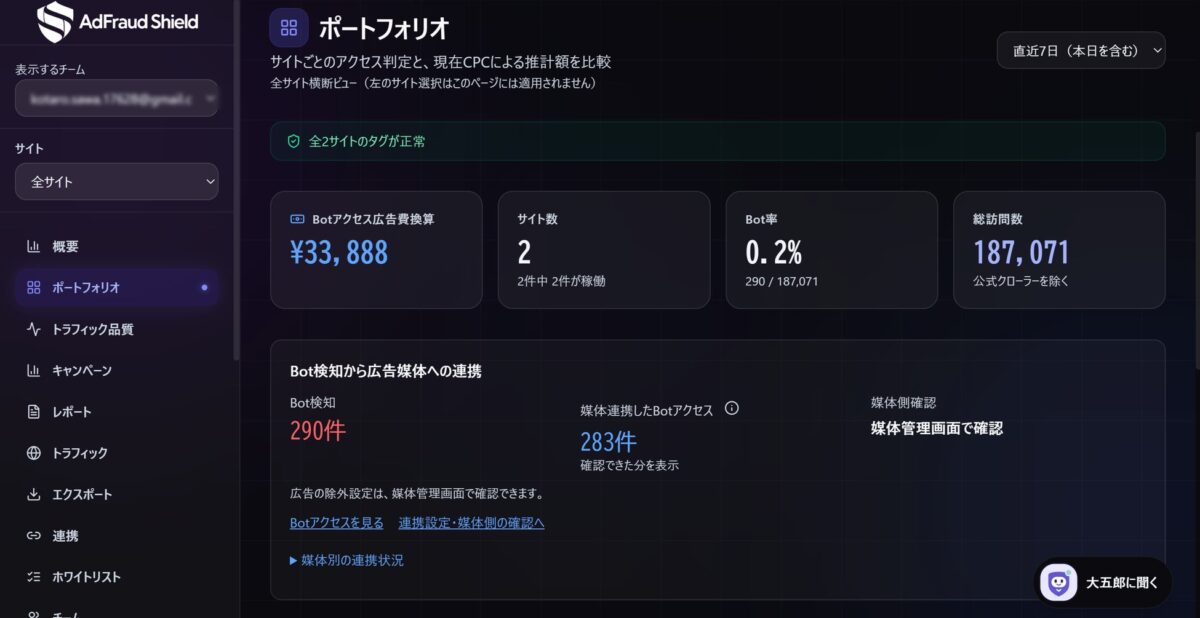The image size is (1200, 618).
Task: Open ホワイトリスト menu item
Action: point(117,577)
